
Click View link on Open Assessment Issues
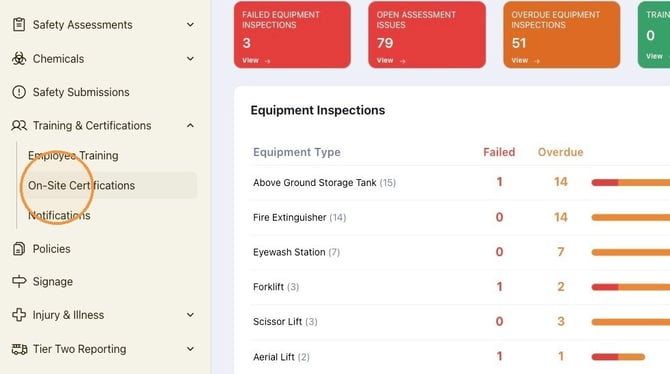(x=391, y=61)
